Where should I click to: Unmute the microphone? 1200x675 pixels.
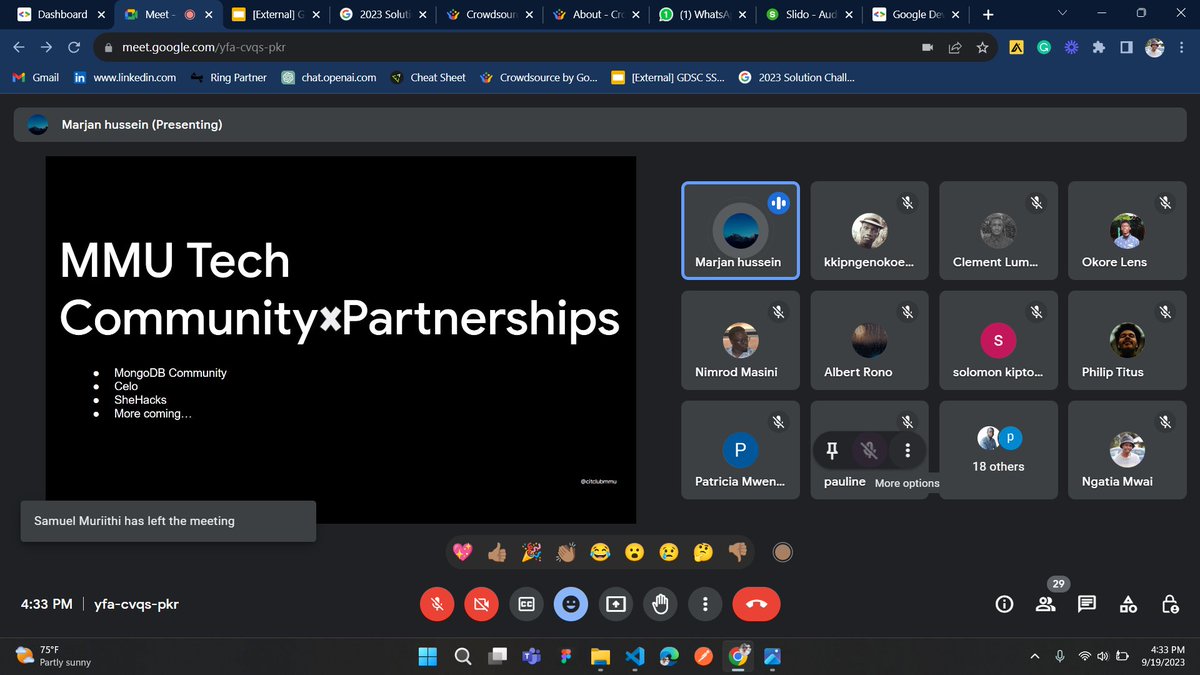(436, 604)
